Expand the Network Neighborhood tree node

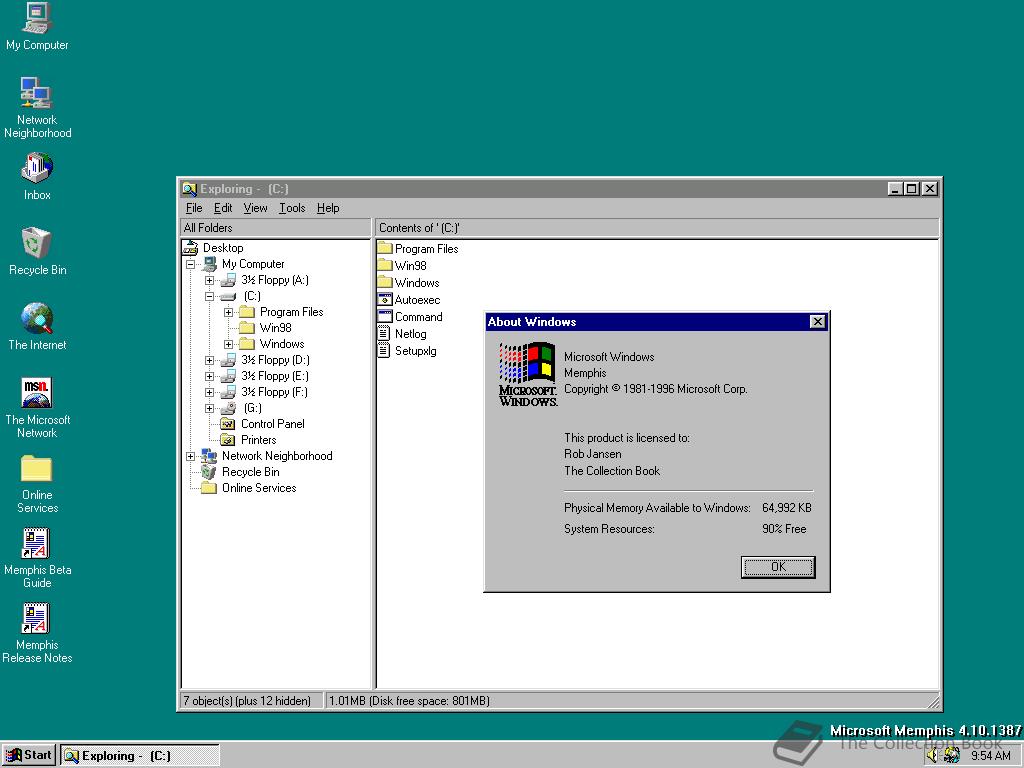[x=190, y=456]
